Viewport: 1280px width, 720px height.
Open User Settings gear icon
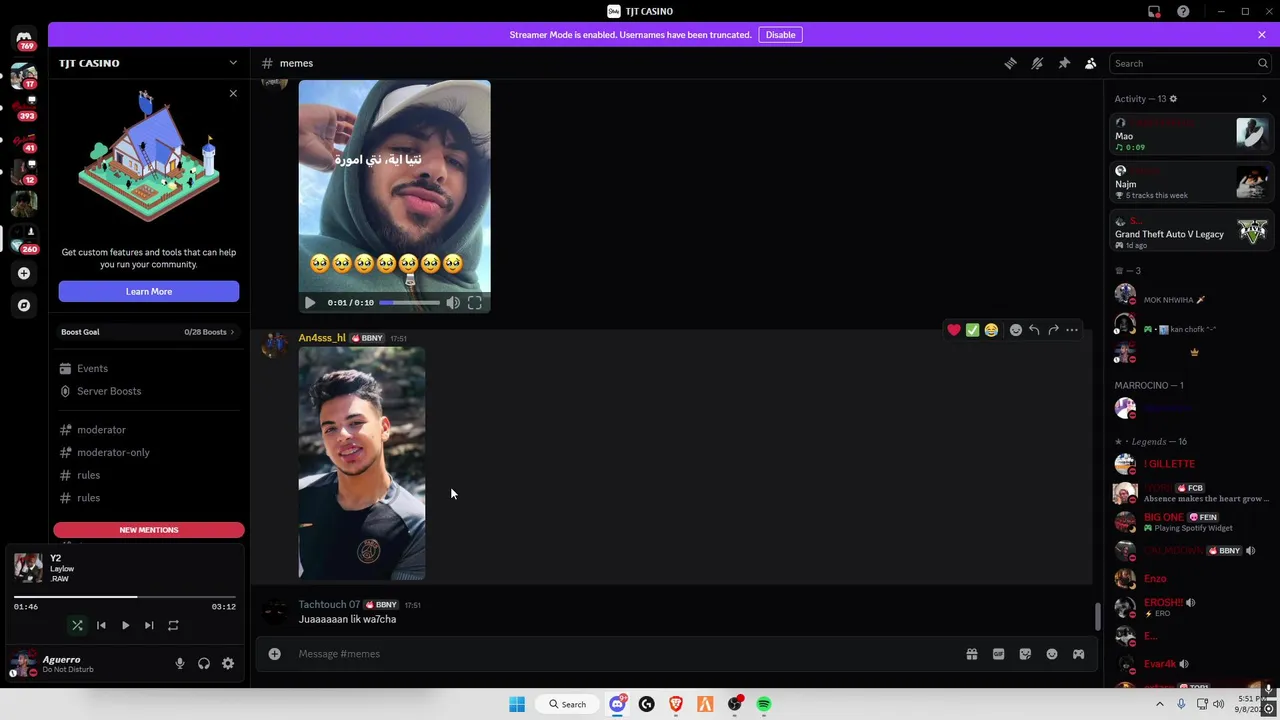(228, 663)
